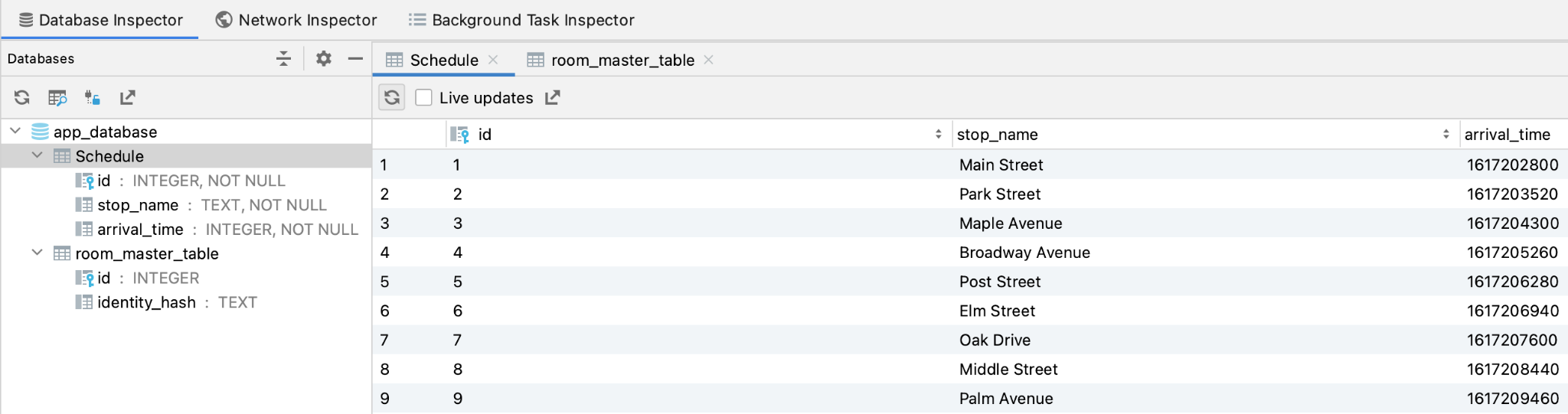This screenshot has width=1568, height=414.
Task: Close the Schedule table tab
Action: [x=494, y=60]
